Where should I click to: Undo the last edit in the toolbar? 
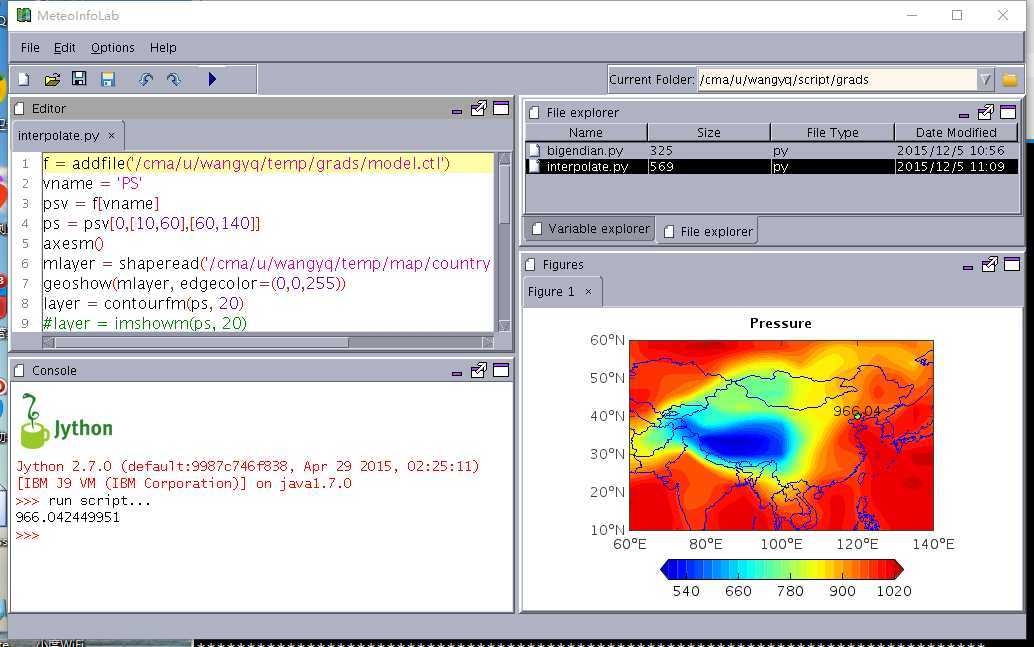tap(146, 80)
